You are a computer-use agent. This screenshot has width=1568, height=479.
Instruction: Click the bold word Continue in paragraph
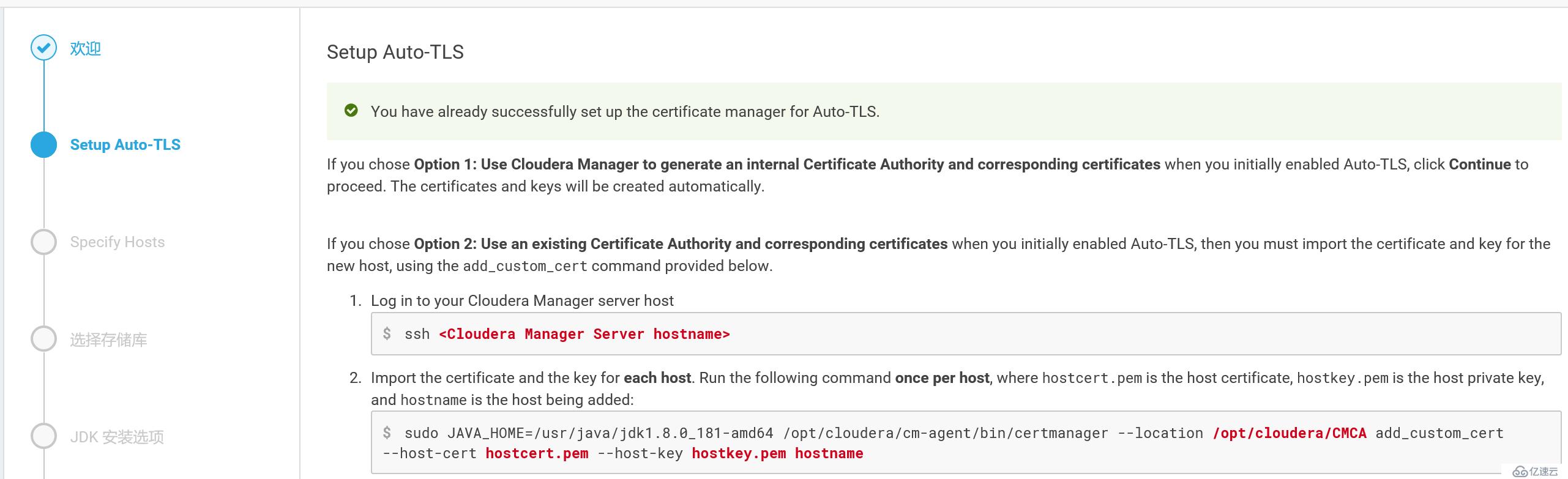[x=1480, y=165]
